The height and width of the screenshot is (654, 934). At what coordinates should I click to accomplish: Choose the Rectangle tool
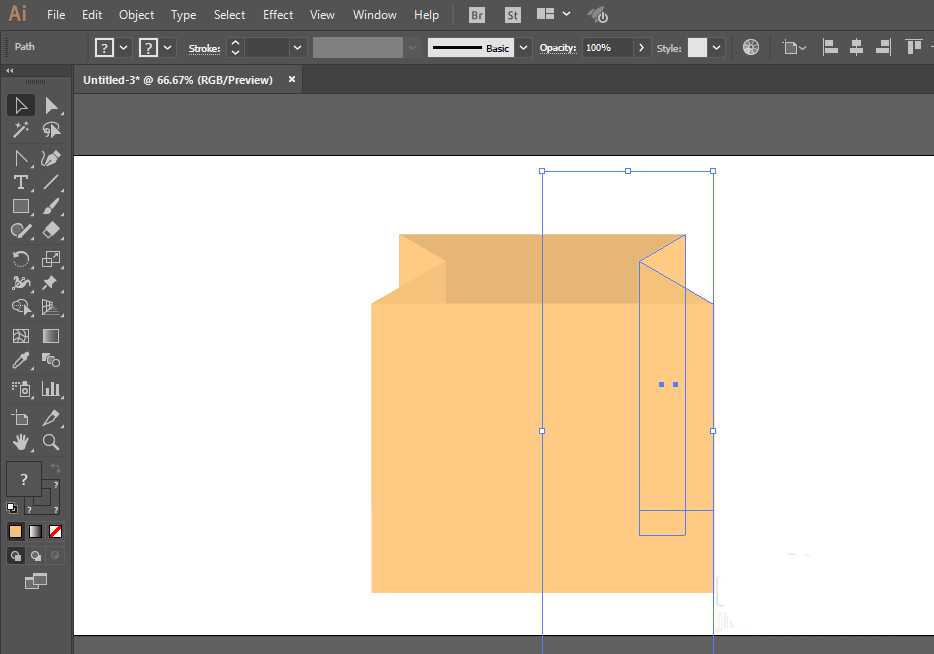[20, 206]
